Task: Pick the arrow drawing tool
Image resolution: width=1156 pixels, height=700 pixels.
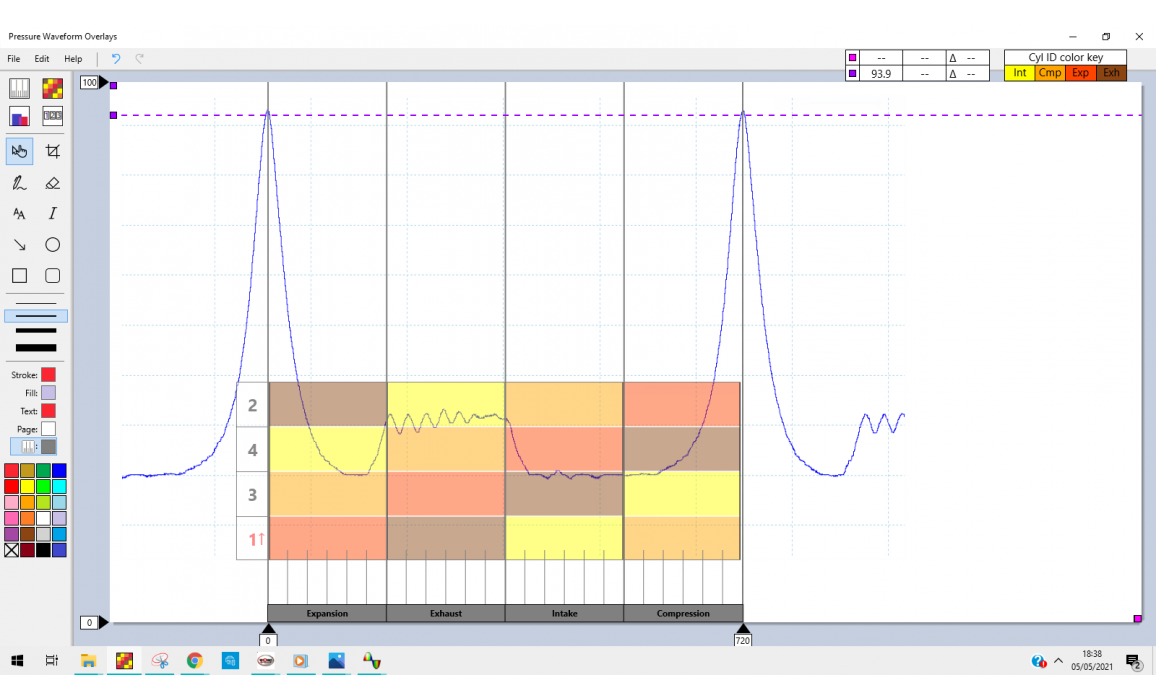Action: coord(19,245)
